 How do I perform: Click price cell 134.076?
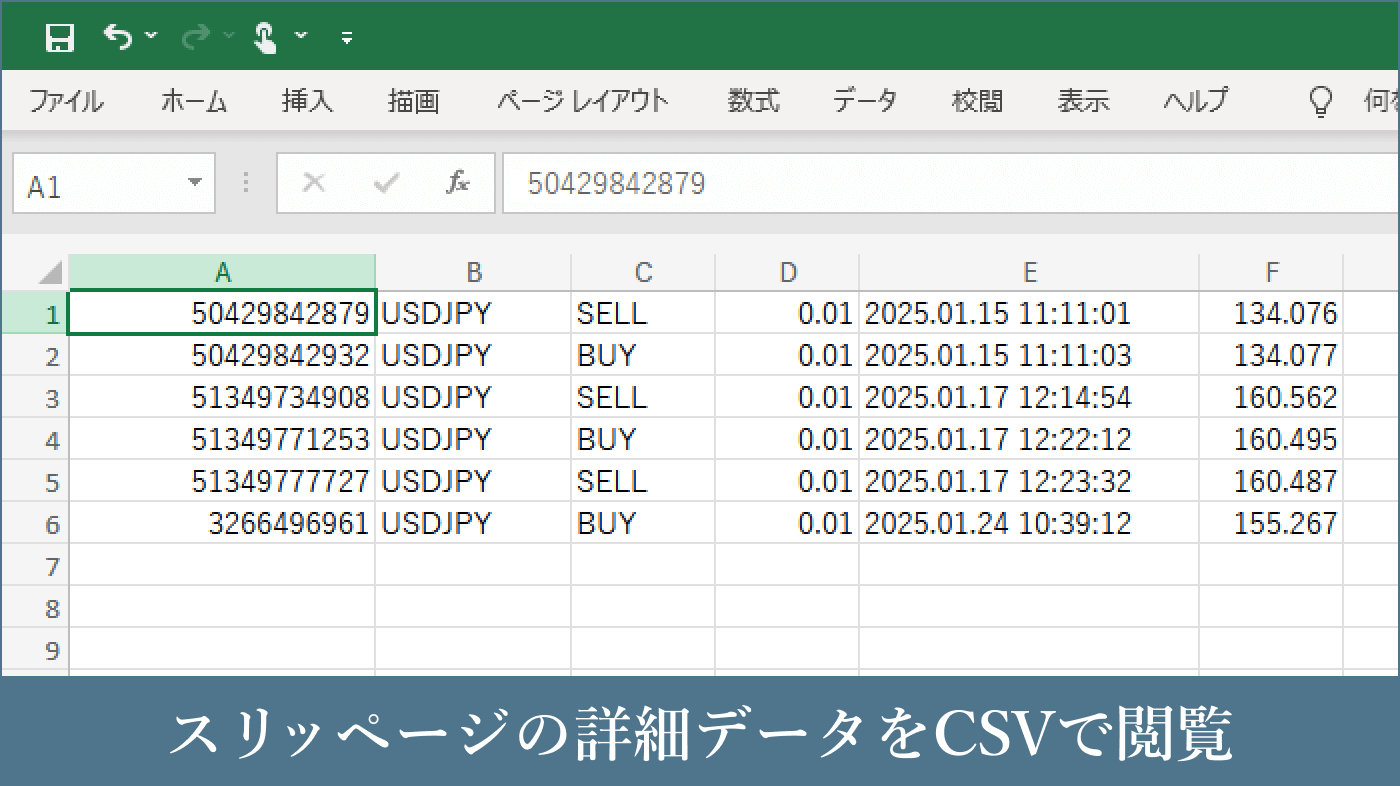pos(1271,313)
